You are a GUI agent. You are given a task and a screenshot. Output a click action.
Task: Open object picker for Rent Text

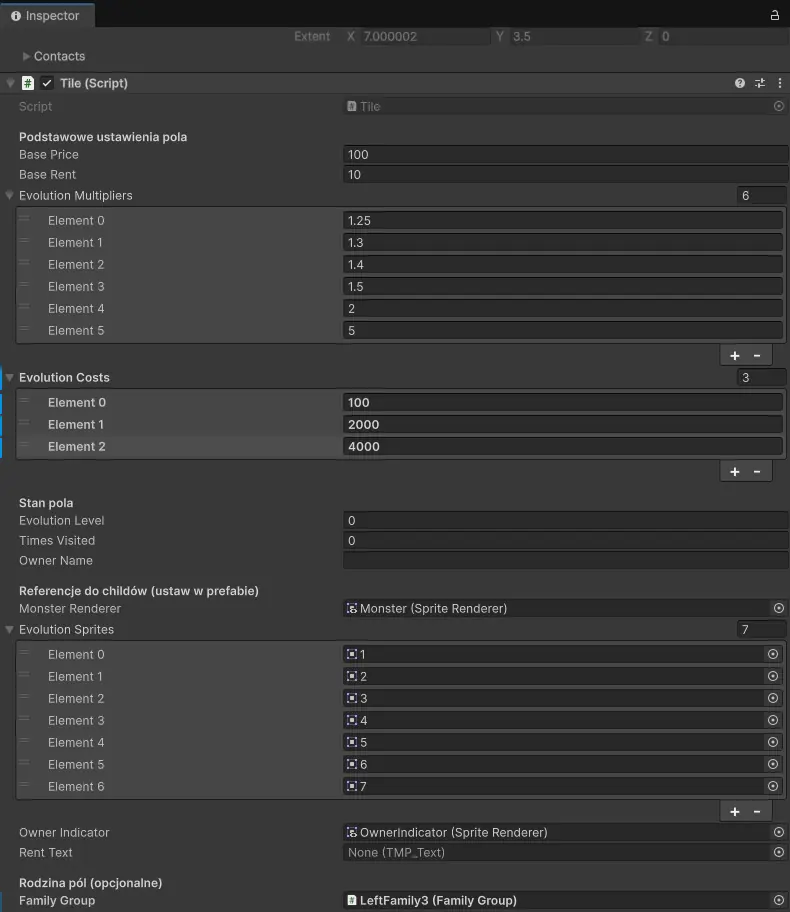(x=778, y=853)
